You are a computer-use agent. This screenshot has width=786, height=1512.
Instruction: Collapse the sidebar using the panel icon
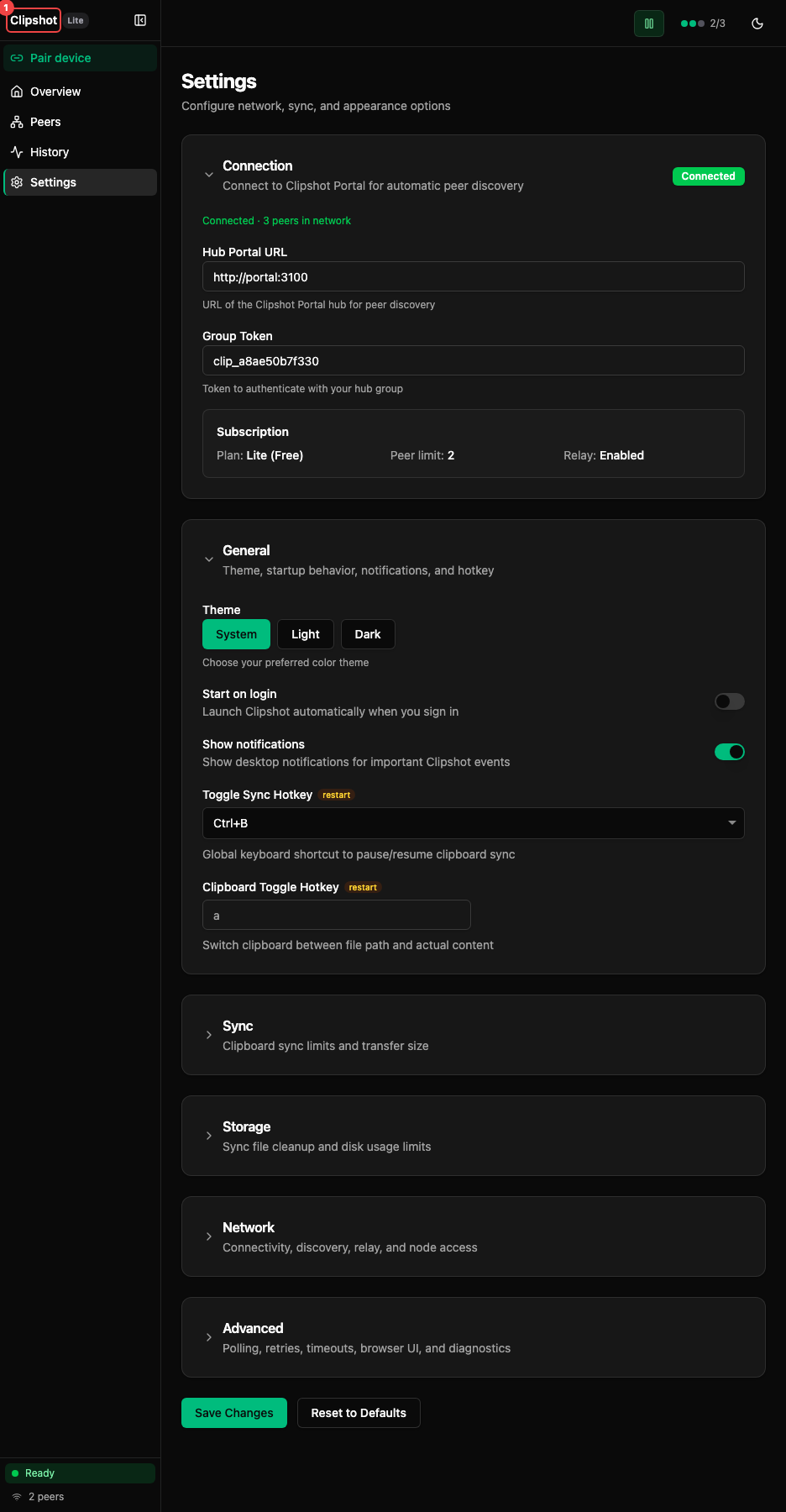pyautogui.click(x=140, y=19)
